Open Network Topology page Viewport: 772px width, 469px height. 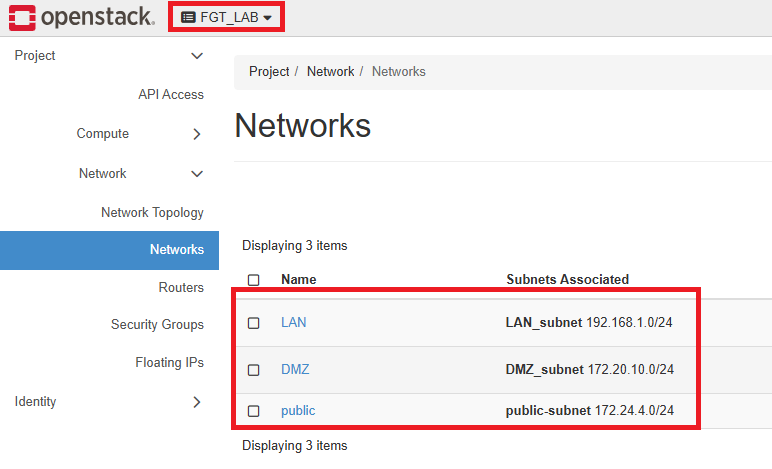pyautogui.click(x=152, y=213)
